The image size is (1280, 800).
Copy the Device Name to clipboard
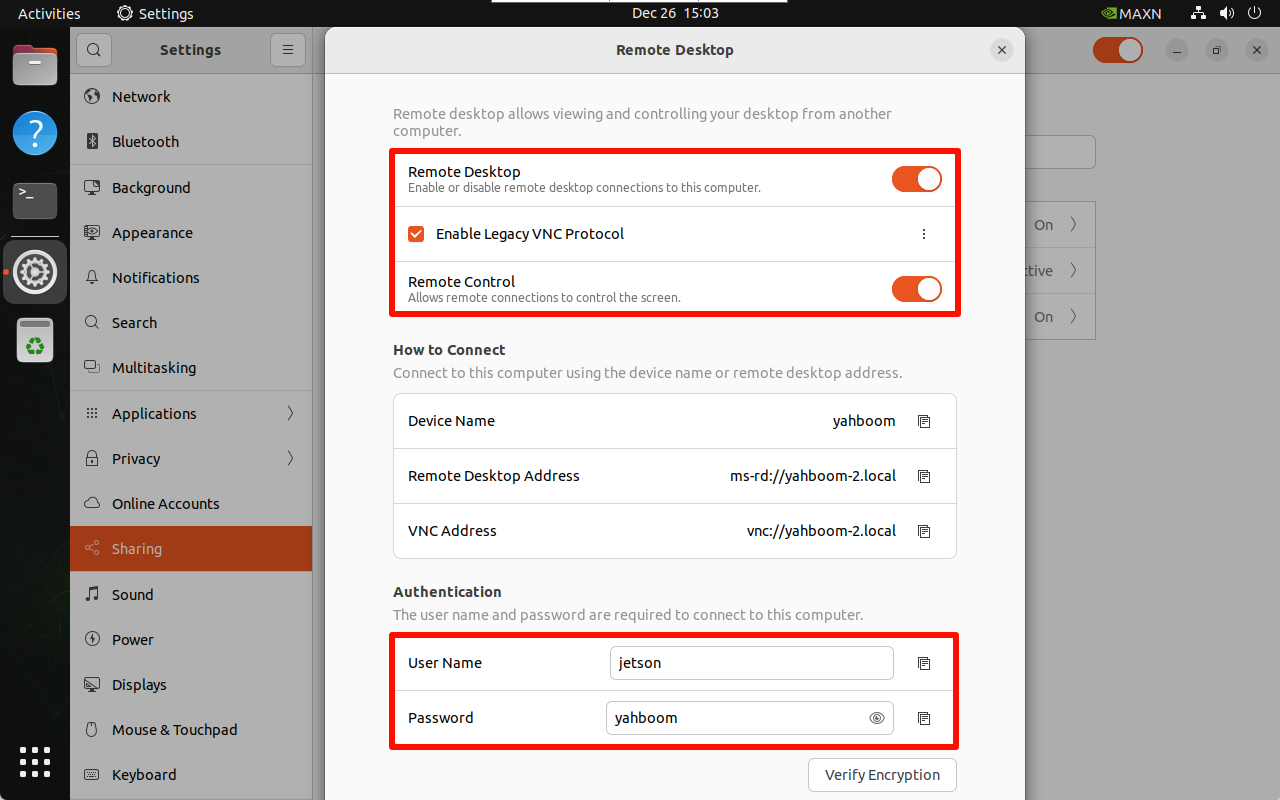click(x=924, y=421)
